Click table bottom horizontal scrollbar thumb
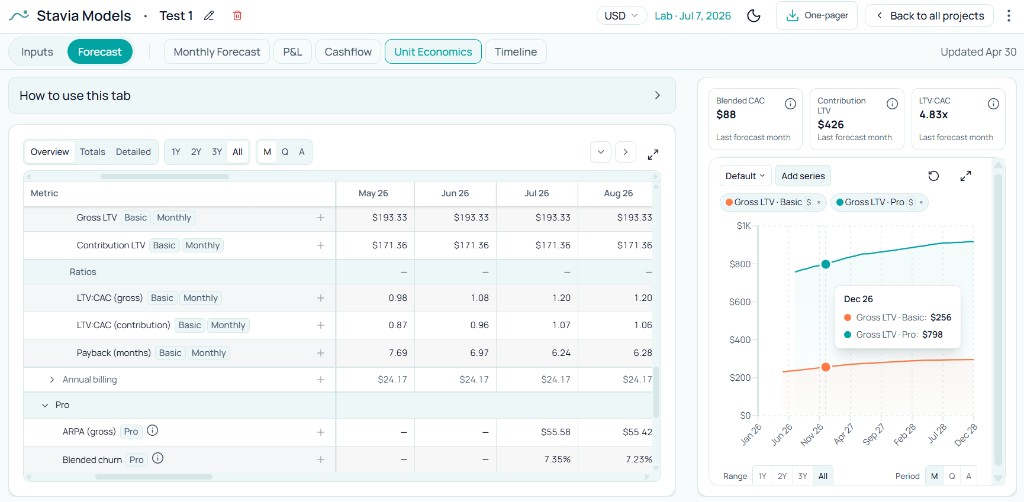 pos(153,477)
